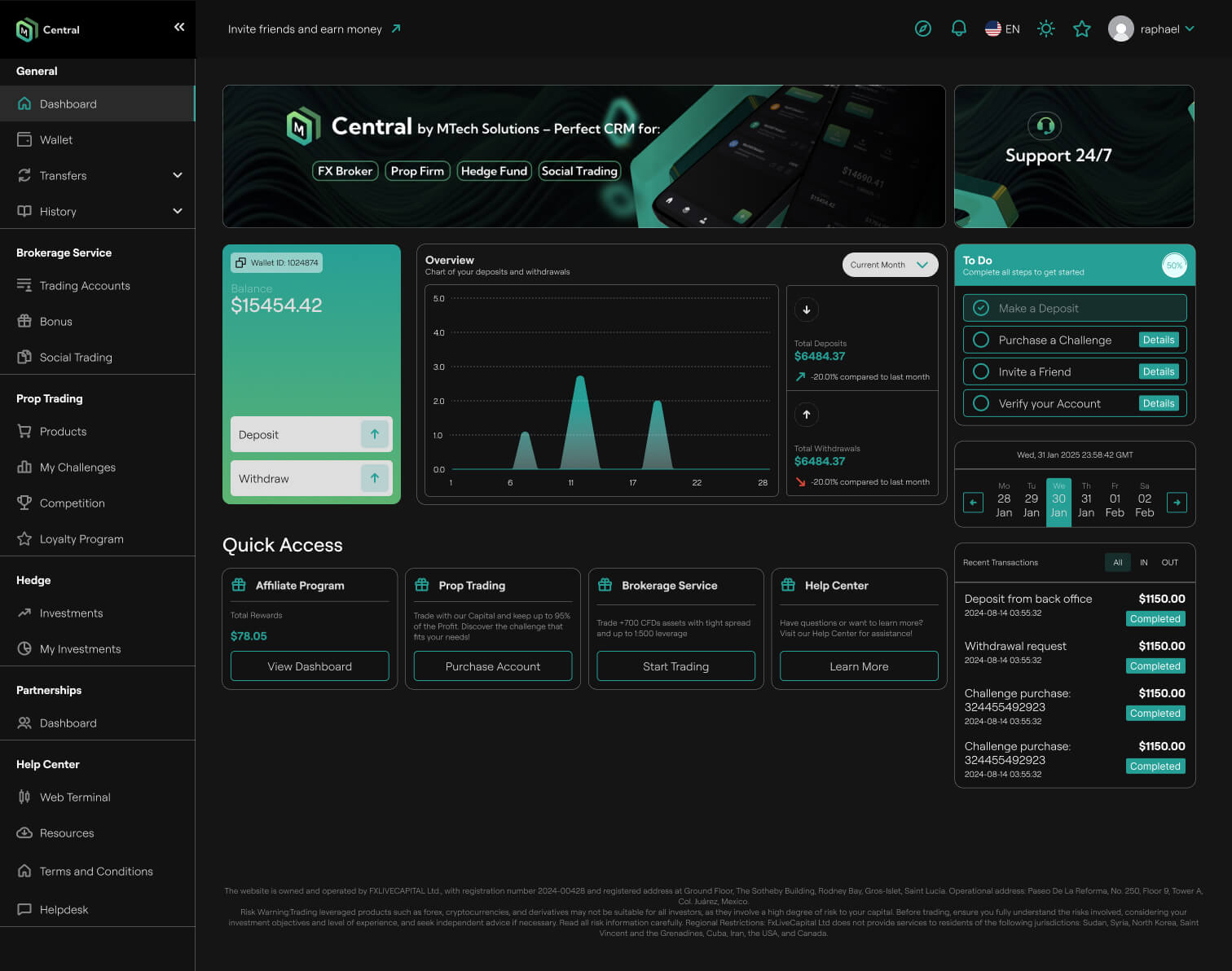
Task: Check the Purchase a Challenge step circle
Action: click(981, 340)
